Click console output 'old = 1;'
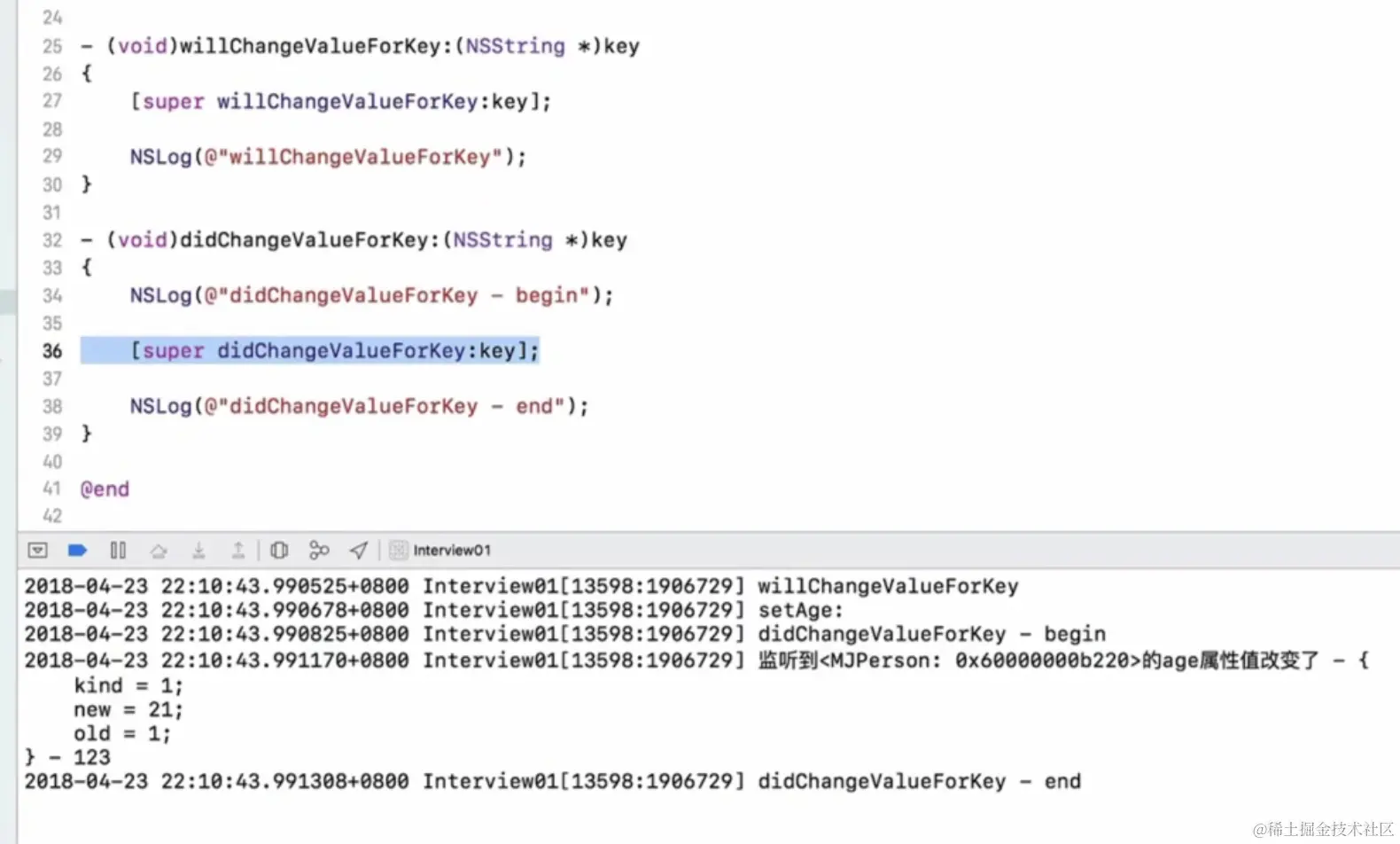Image resolution: width=1400 pixels, height=844 pixels. (122, 733)
